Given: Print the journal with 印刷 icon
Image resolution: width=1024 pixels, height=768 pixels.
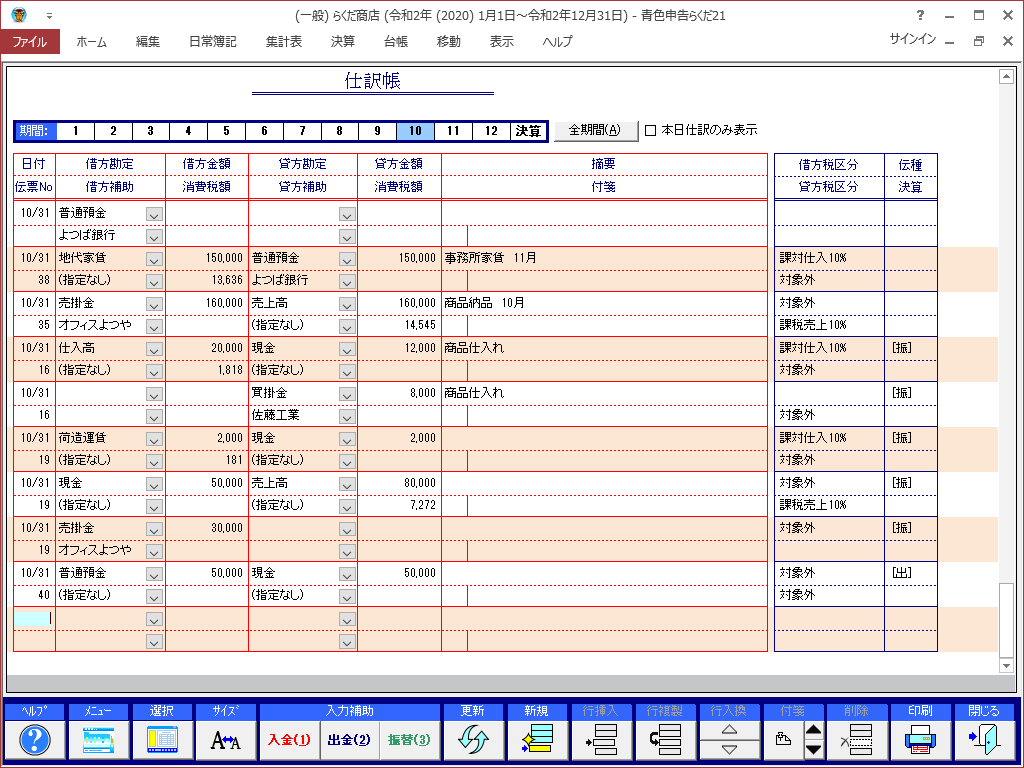Looking at the screenshot, I should [920, 739].
